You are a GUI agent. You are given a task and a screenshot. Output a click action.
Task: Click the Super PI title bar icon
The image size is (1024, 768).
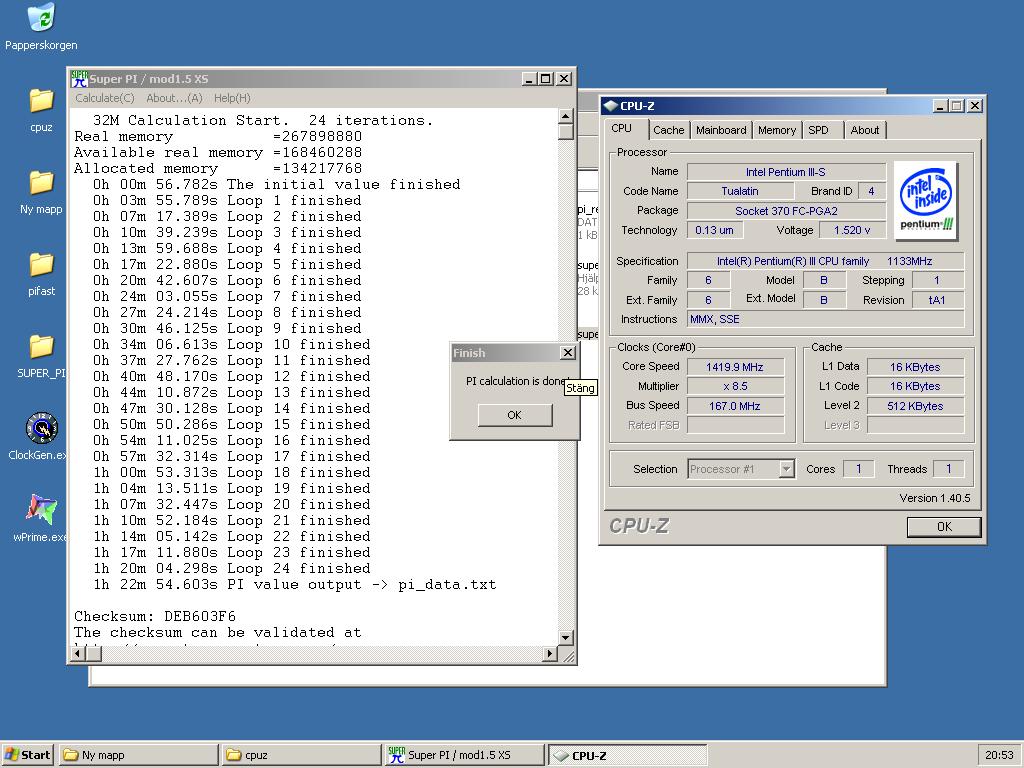pyautogui.click(x=80, y=79)
